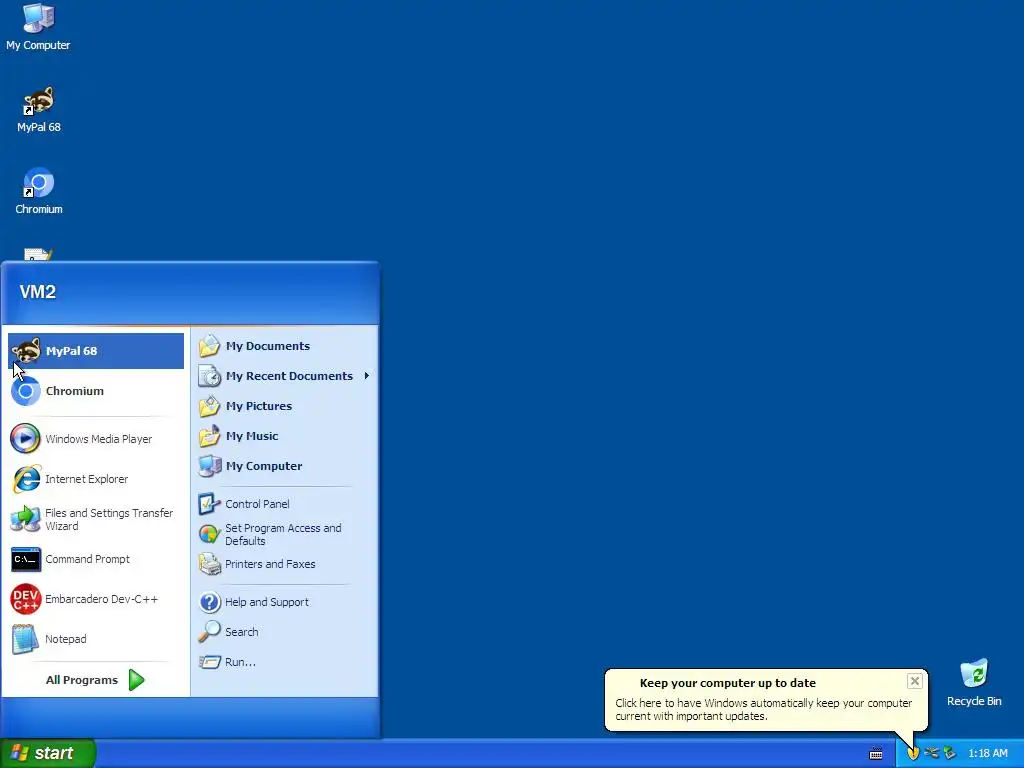Click the Set Program Access globe icon
Image resolution: width=1024 pixels, height=768 pixels.
tap(210, 534)
